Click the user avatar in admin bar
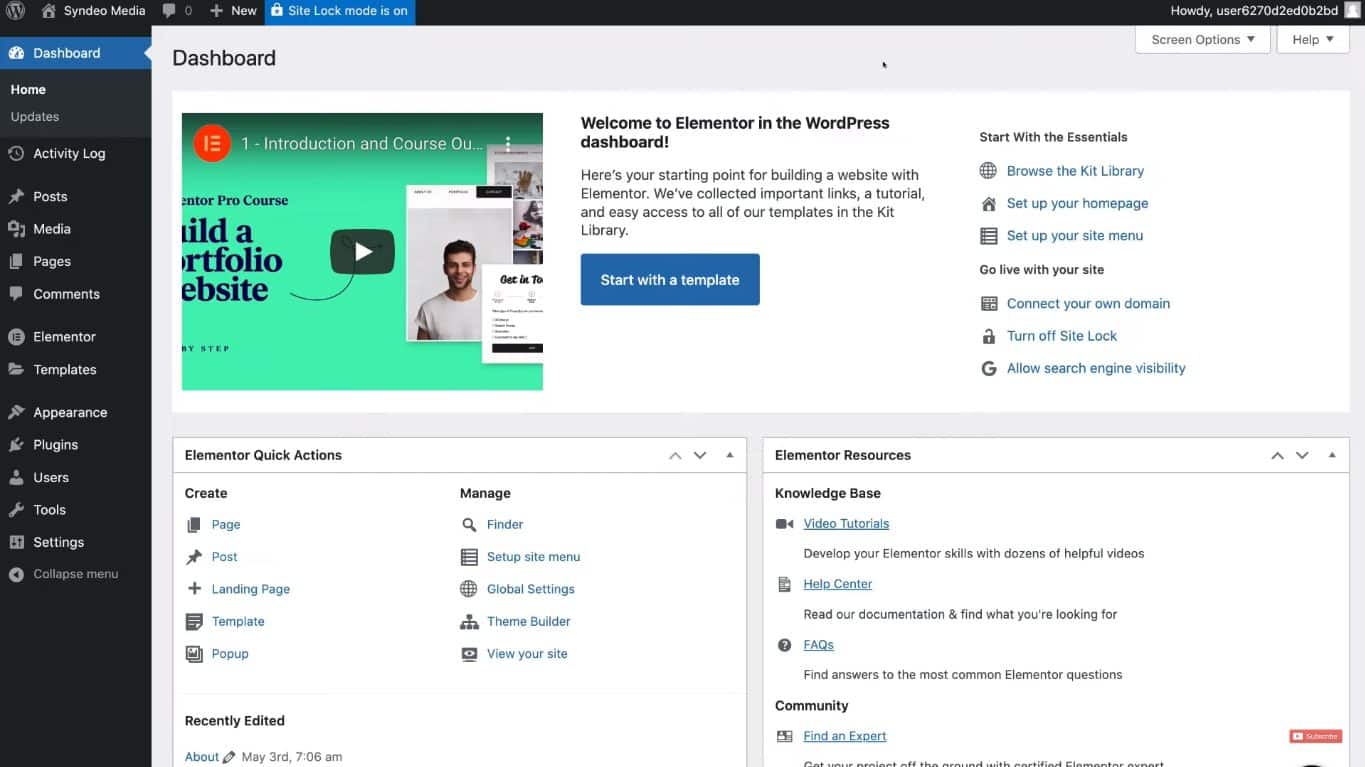This screenshot has width=1365, height=767. pyautogui.click(x=1352, y=11)
